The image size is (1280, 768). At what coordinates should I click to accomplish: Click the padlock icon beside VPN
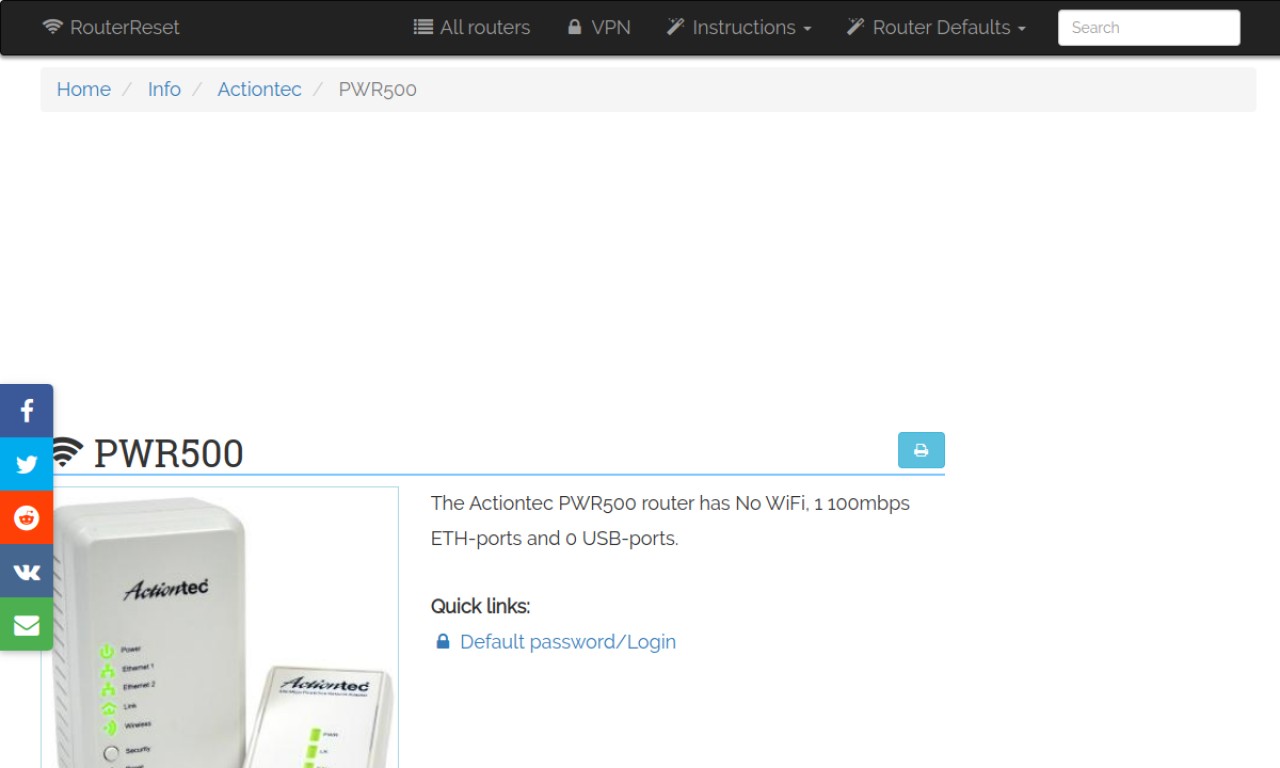point(574,27)
